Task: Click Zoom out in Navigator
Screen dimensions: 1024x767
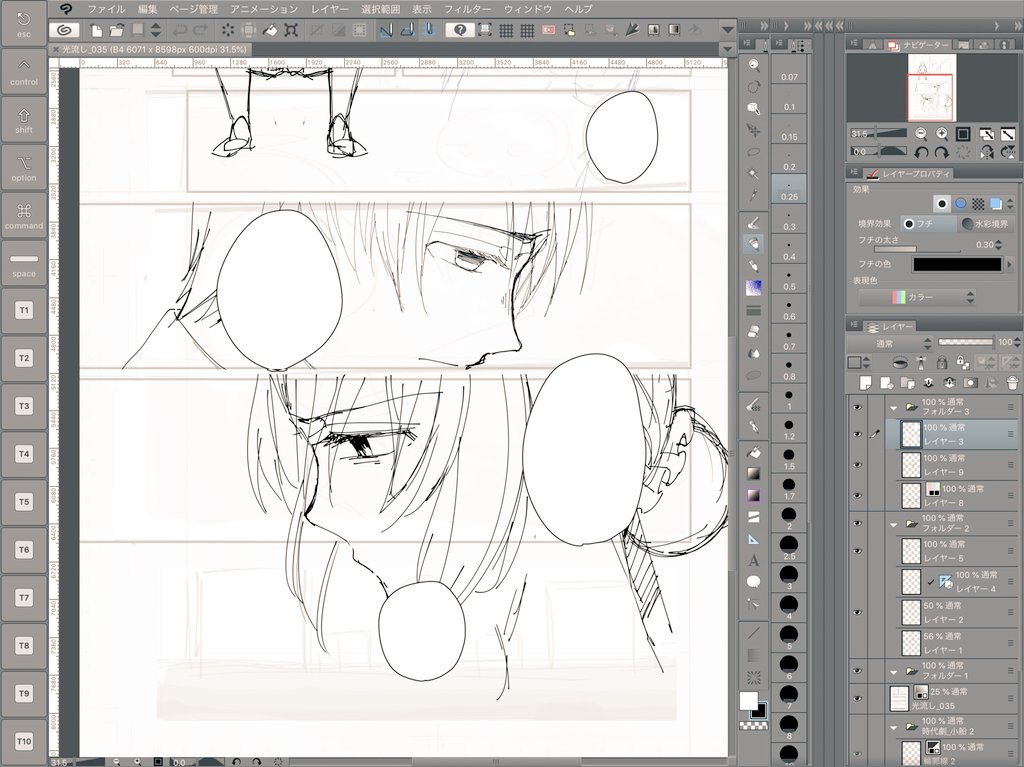Action: coord(921,134)
